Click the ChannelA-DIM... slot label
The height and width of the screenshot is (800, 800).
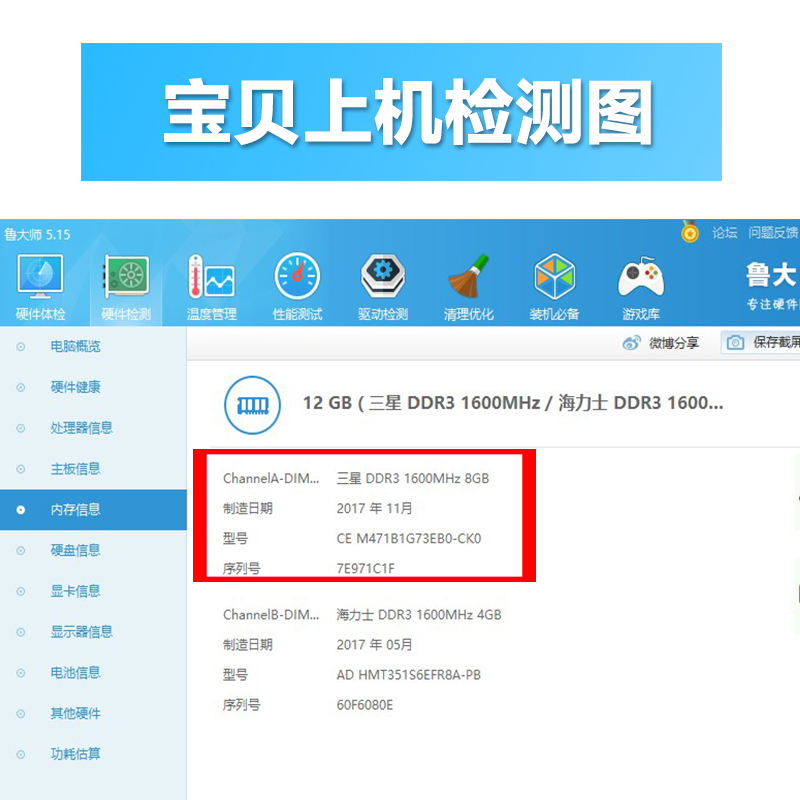[271, 479]
